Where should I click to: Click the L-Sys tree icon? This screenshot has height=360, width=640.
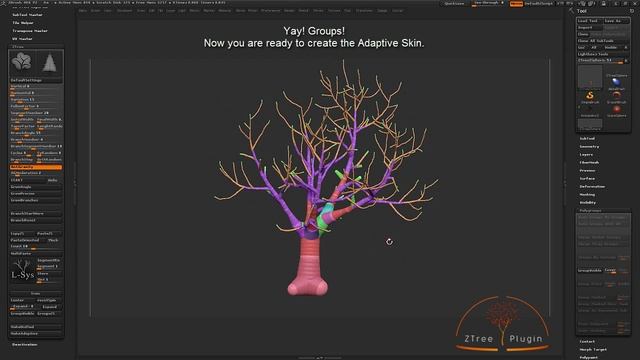click(22, 271)
